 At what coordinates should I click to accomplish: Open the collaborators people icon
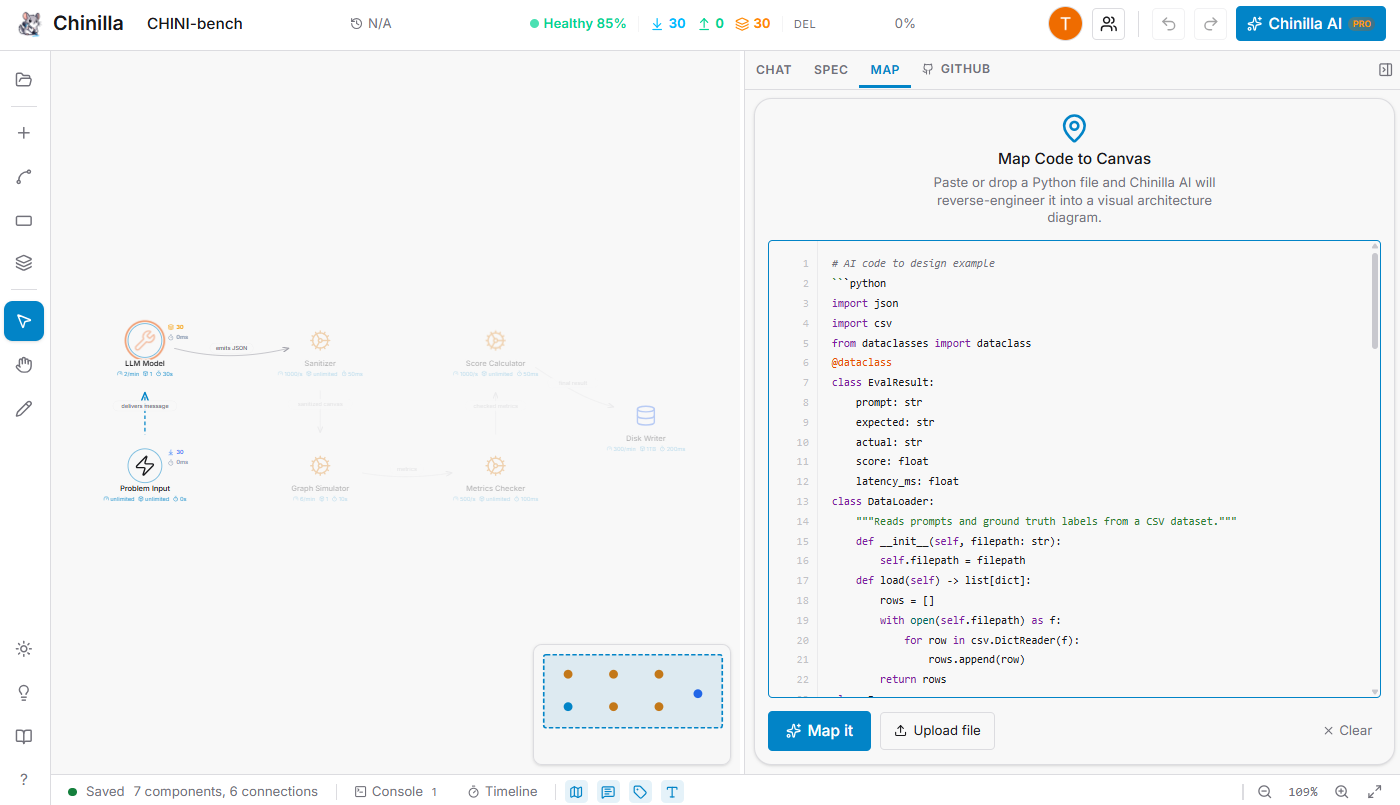[x=1108, y=24]
